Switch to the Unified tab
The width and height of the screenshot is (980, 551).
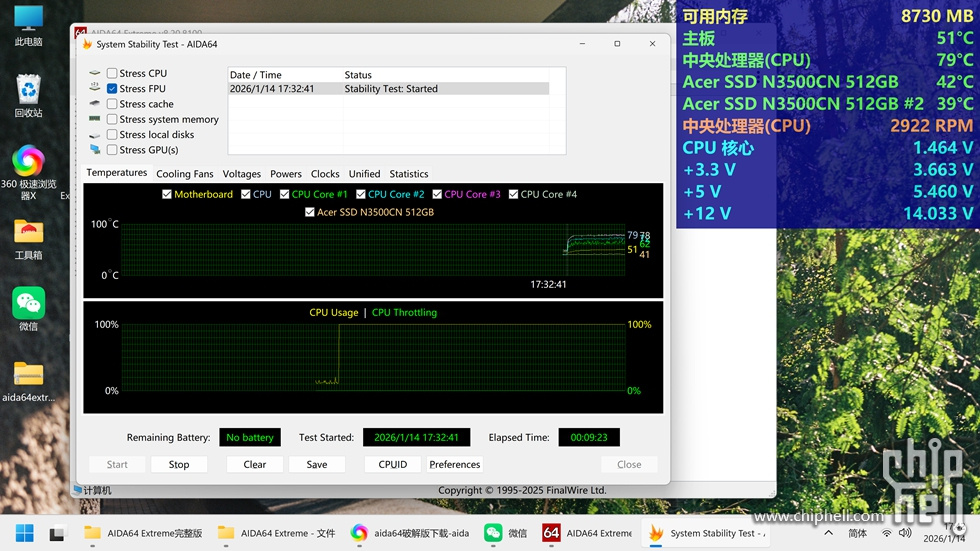(x=364, y=174)
